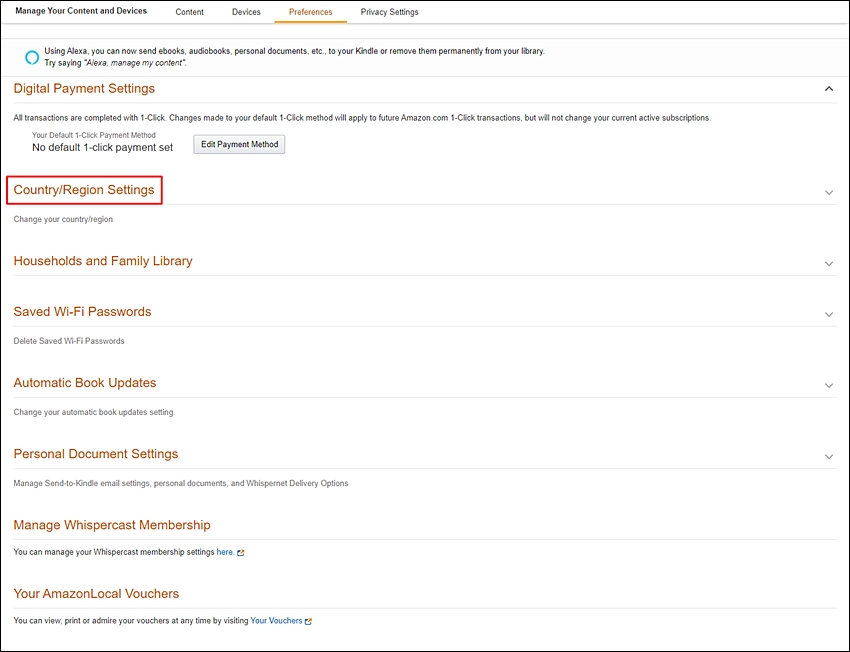Click 'No default 1-click payment set' text
Screen dimensions: 850x652
(x=102, y=147)
